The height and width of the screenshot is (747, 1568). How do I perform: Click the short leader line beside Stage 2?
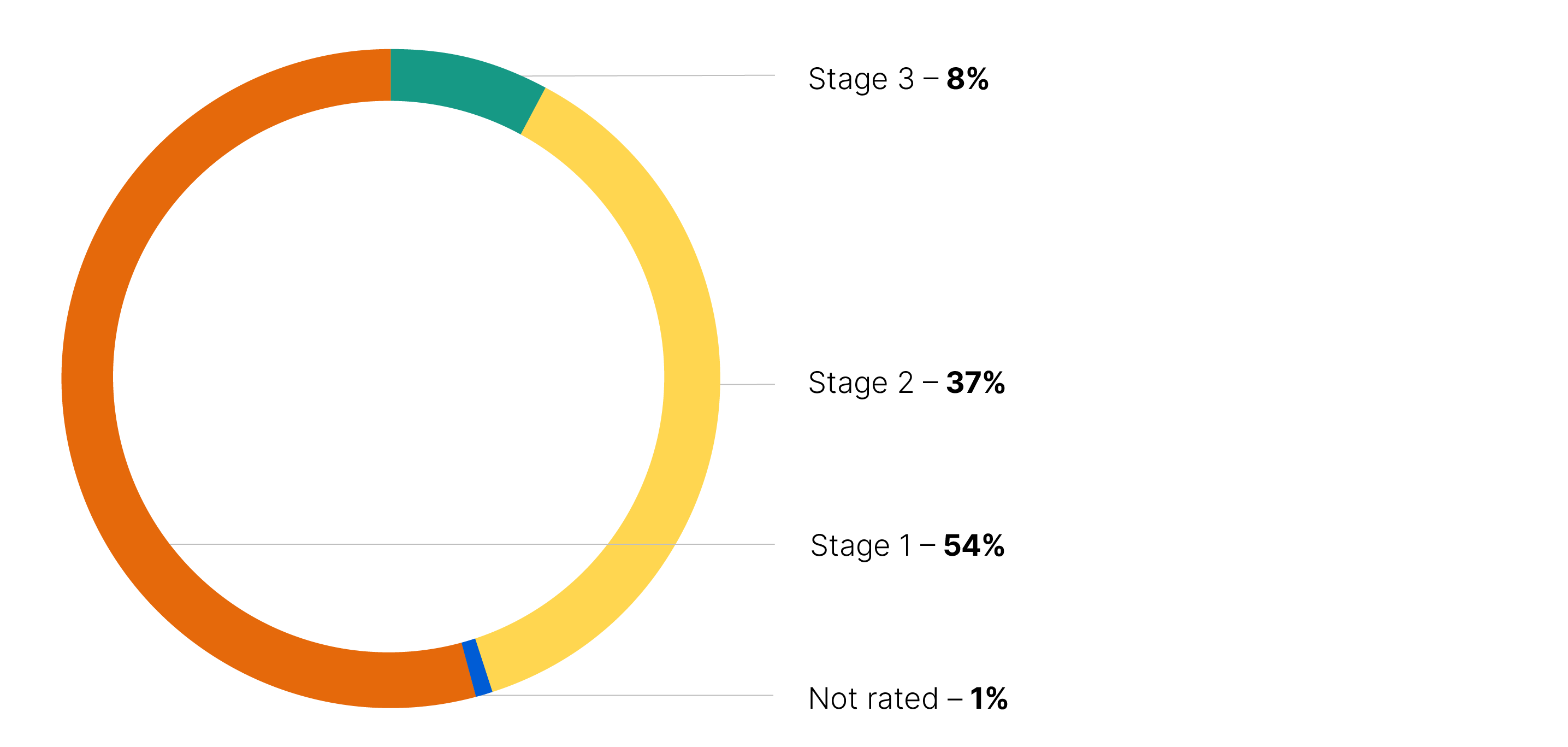(748, 384)
